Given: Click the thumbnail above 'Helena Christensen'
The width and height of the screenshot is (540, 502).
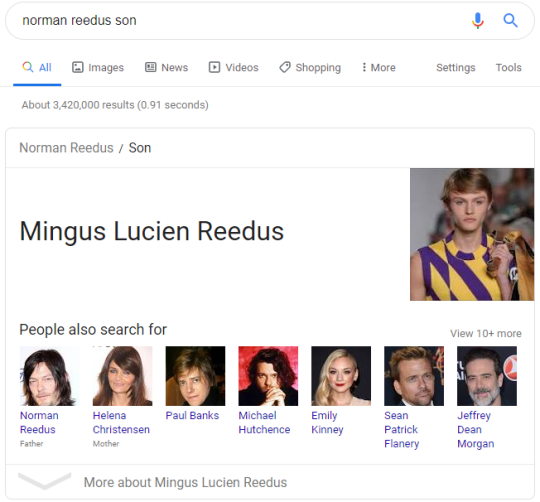Looking at the screenshot, I should (x=123, y=376).
